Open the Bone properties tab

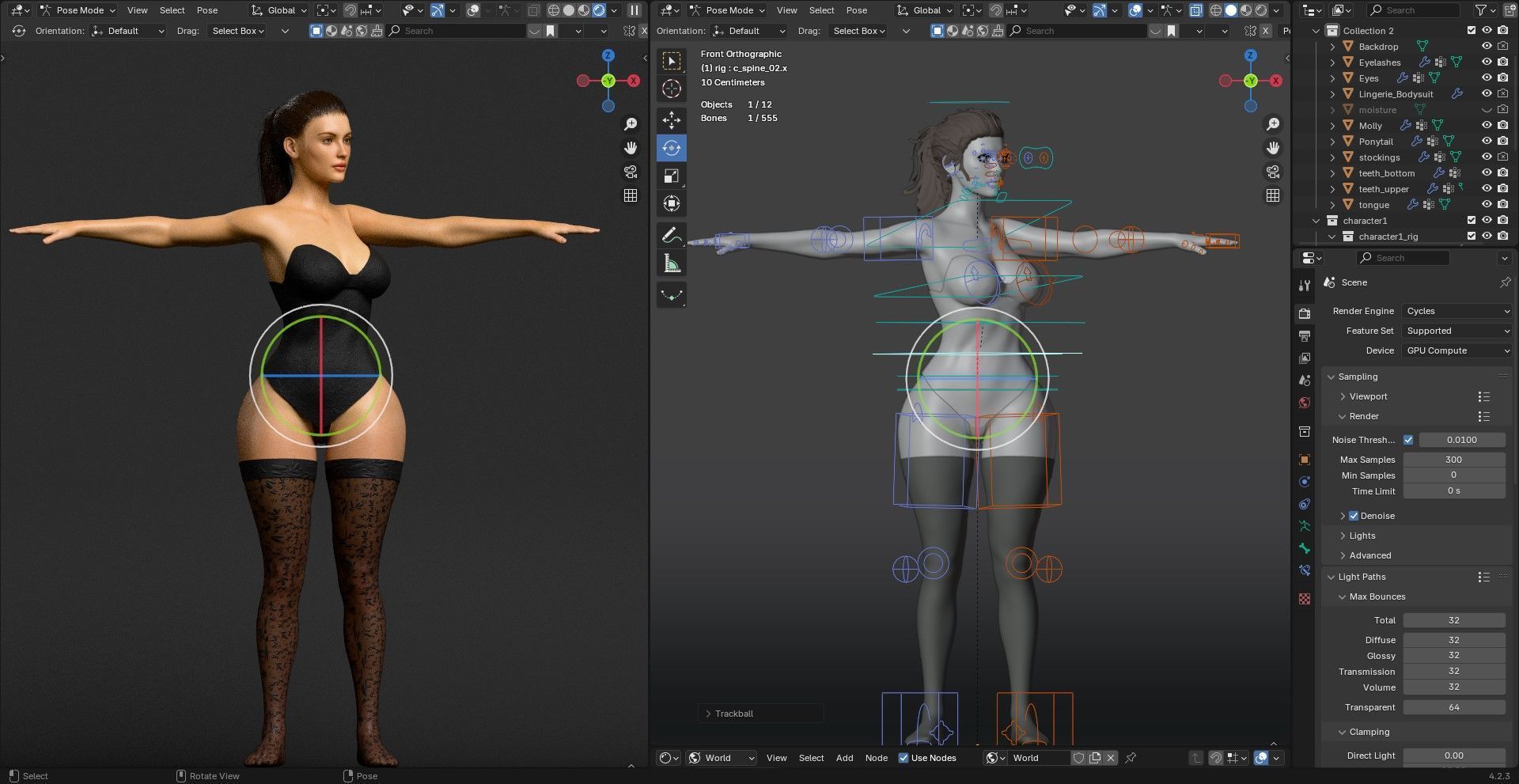click(x=1305, y=548)
